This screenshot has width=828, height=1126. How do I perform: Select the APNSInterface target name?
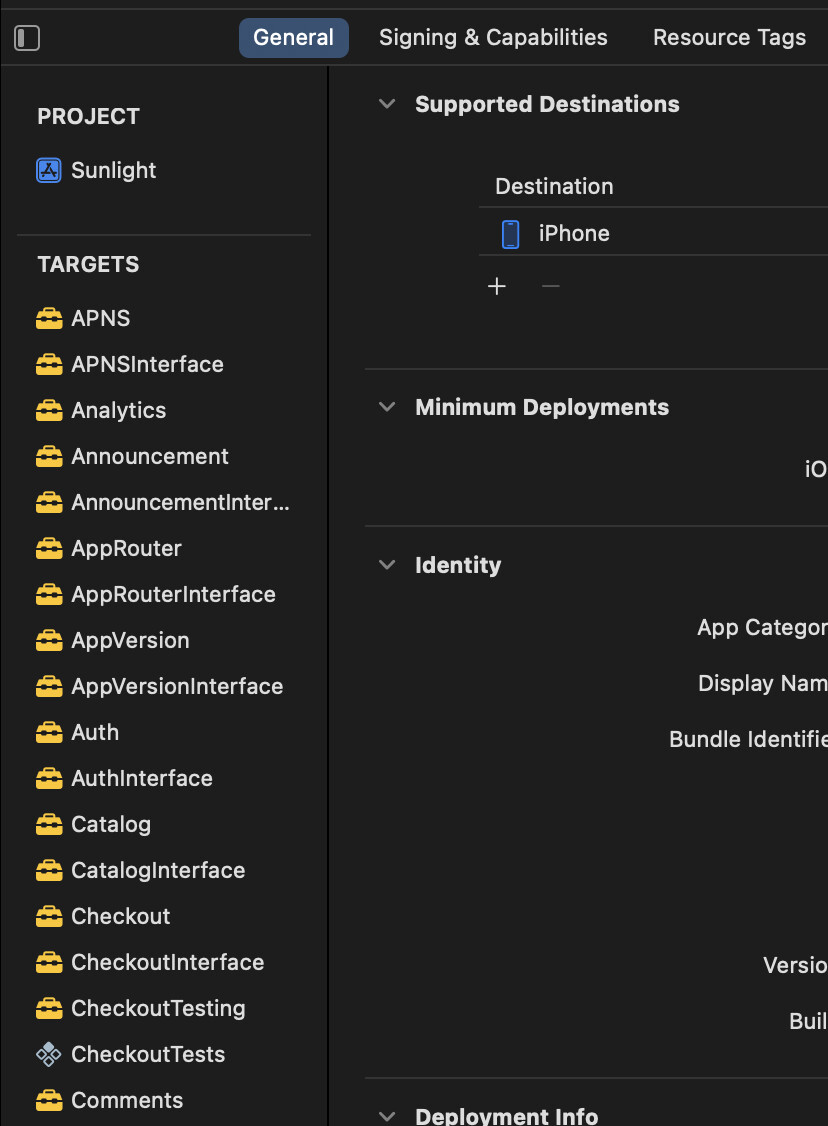coord(147,364)
